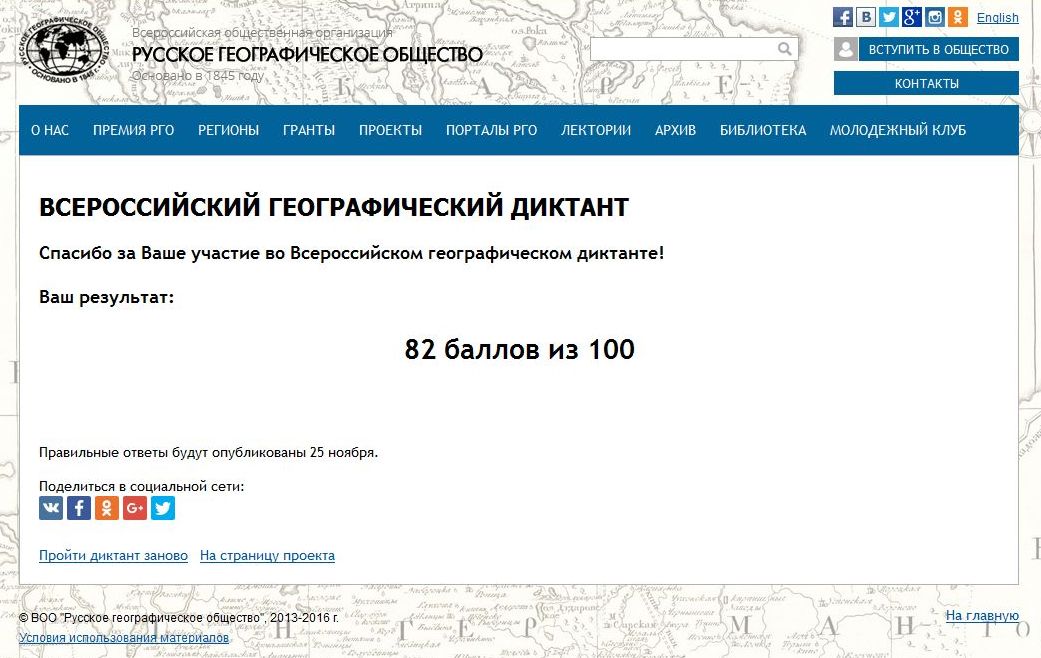Click text Правильные ответы будут опубликованы 25 ноября

pyautogui.click(x=208, y=453)
